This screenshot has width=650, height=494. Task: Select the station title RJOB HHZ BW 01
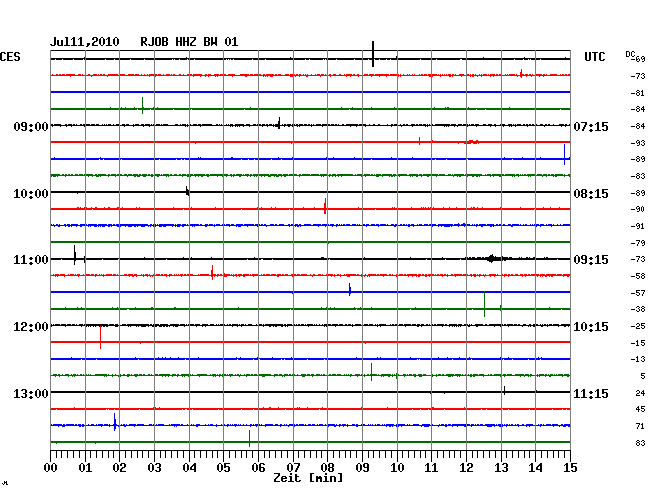pyautogui.click(x=189, y=42)
